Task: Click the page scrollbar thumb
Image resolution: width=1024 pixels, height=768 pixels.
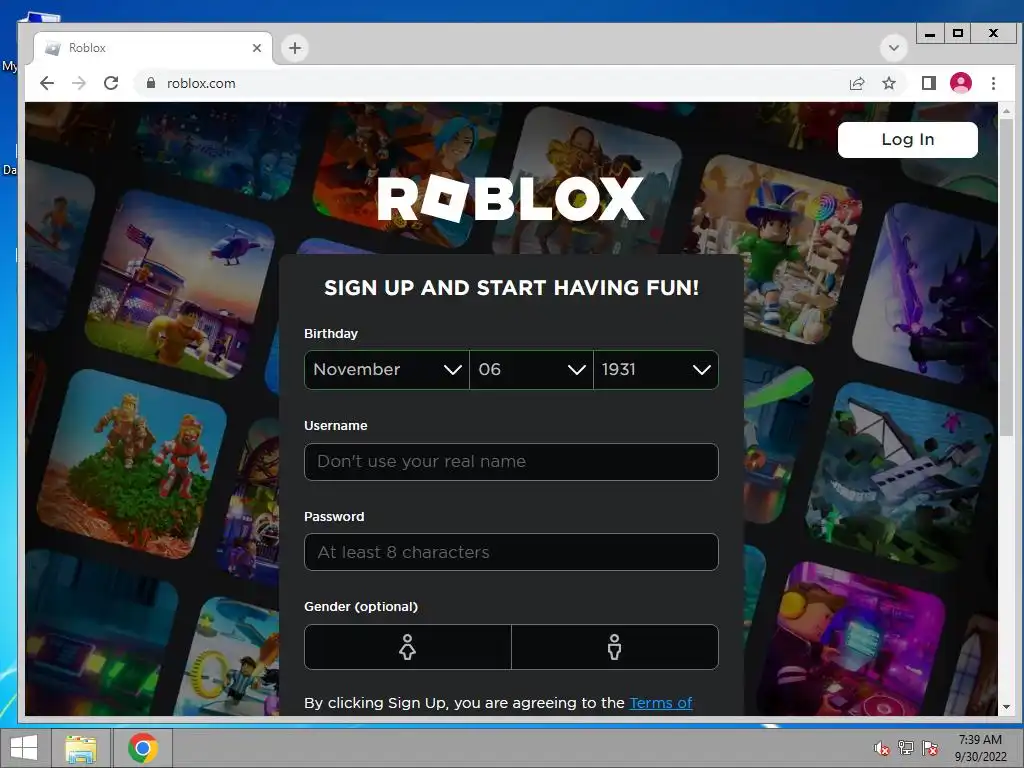Action: click(1006, 278)
